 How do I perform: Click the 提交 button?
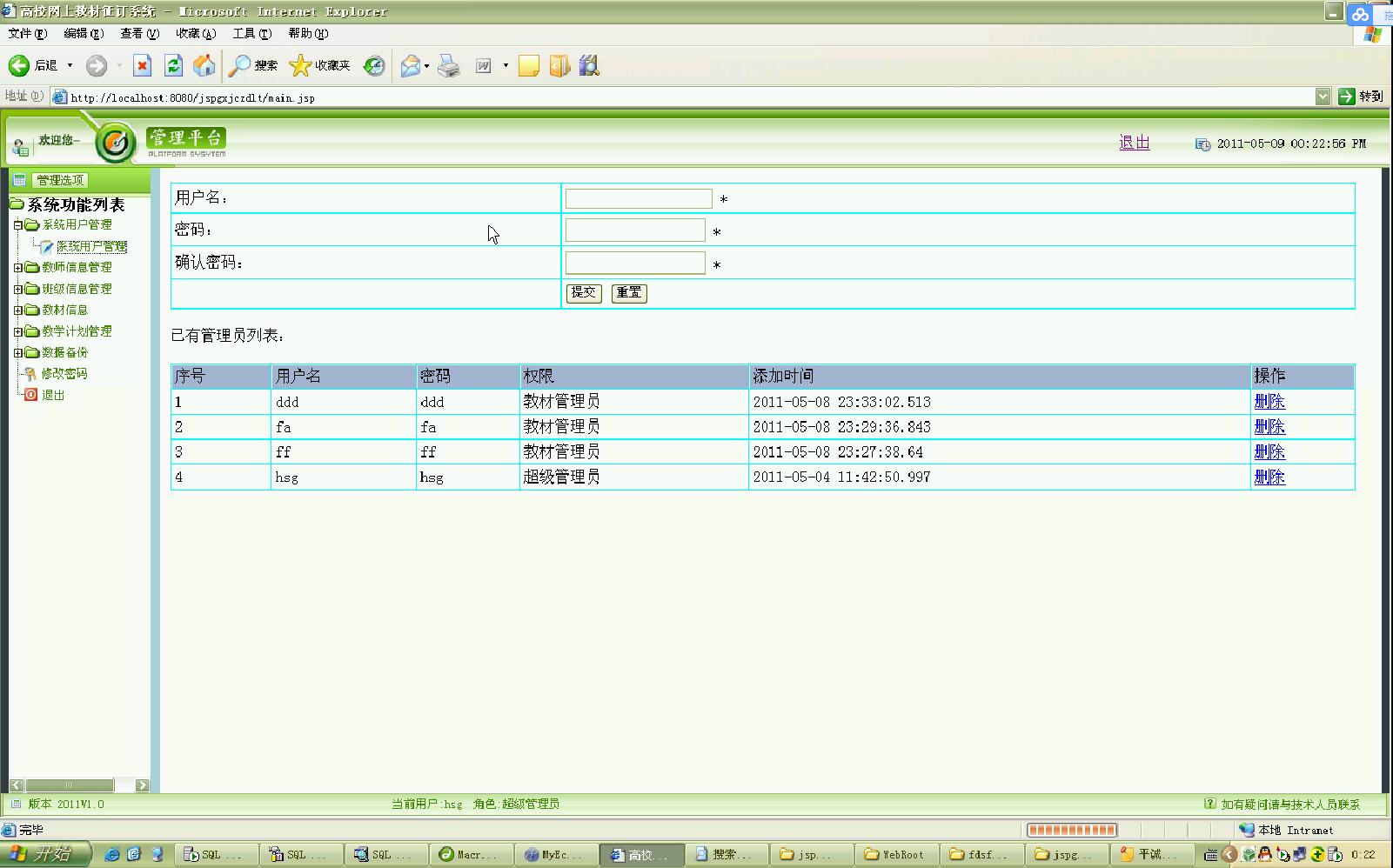pos(584,293)
